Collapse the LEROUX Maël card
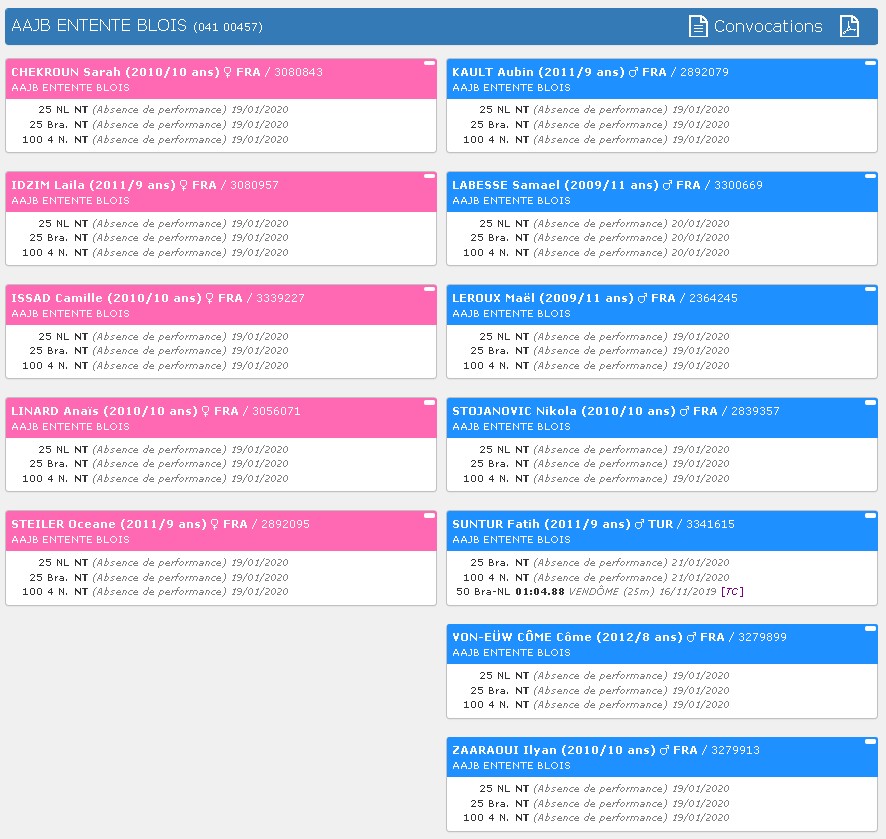This screenshot has height=839, width=886. (870, 289)
